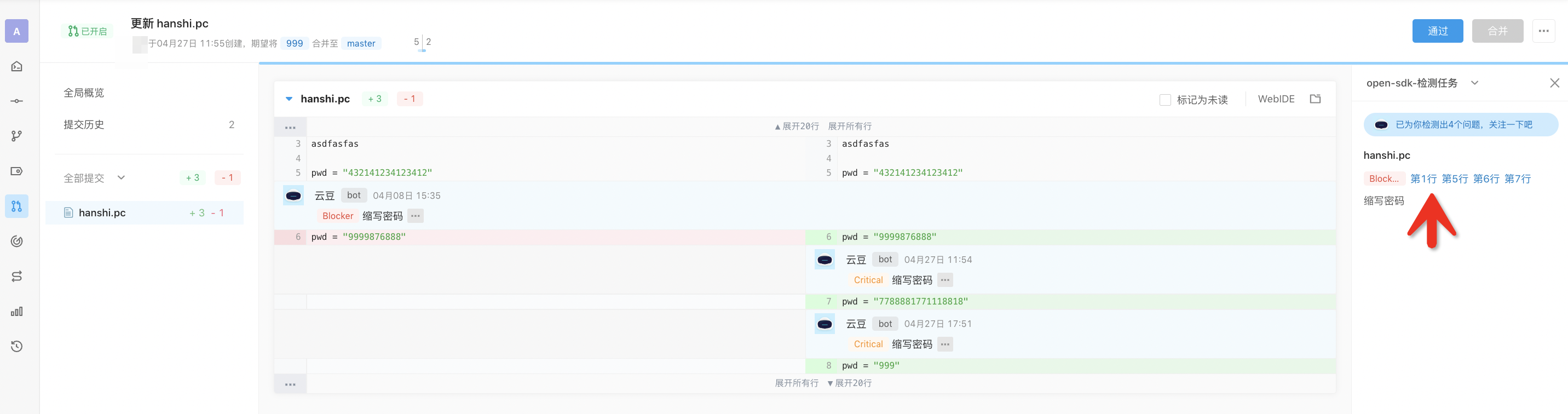Open the radar target sidebar icon
1568x414 pixels.
pos(16,241)
